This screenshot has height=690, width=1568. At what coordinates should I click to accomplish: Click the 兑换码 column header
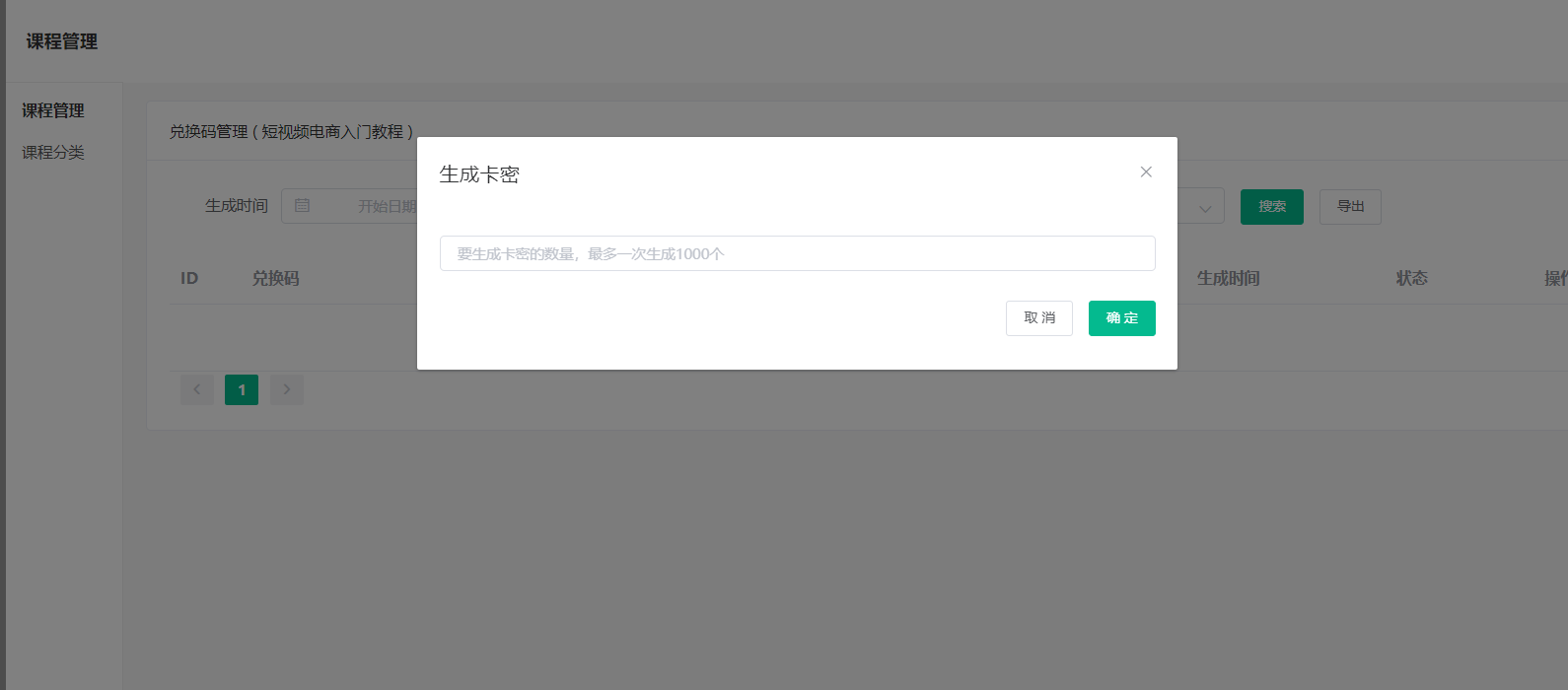pos(275,278)
